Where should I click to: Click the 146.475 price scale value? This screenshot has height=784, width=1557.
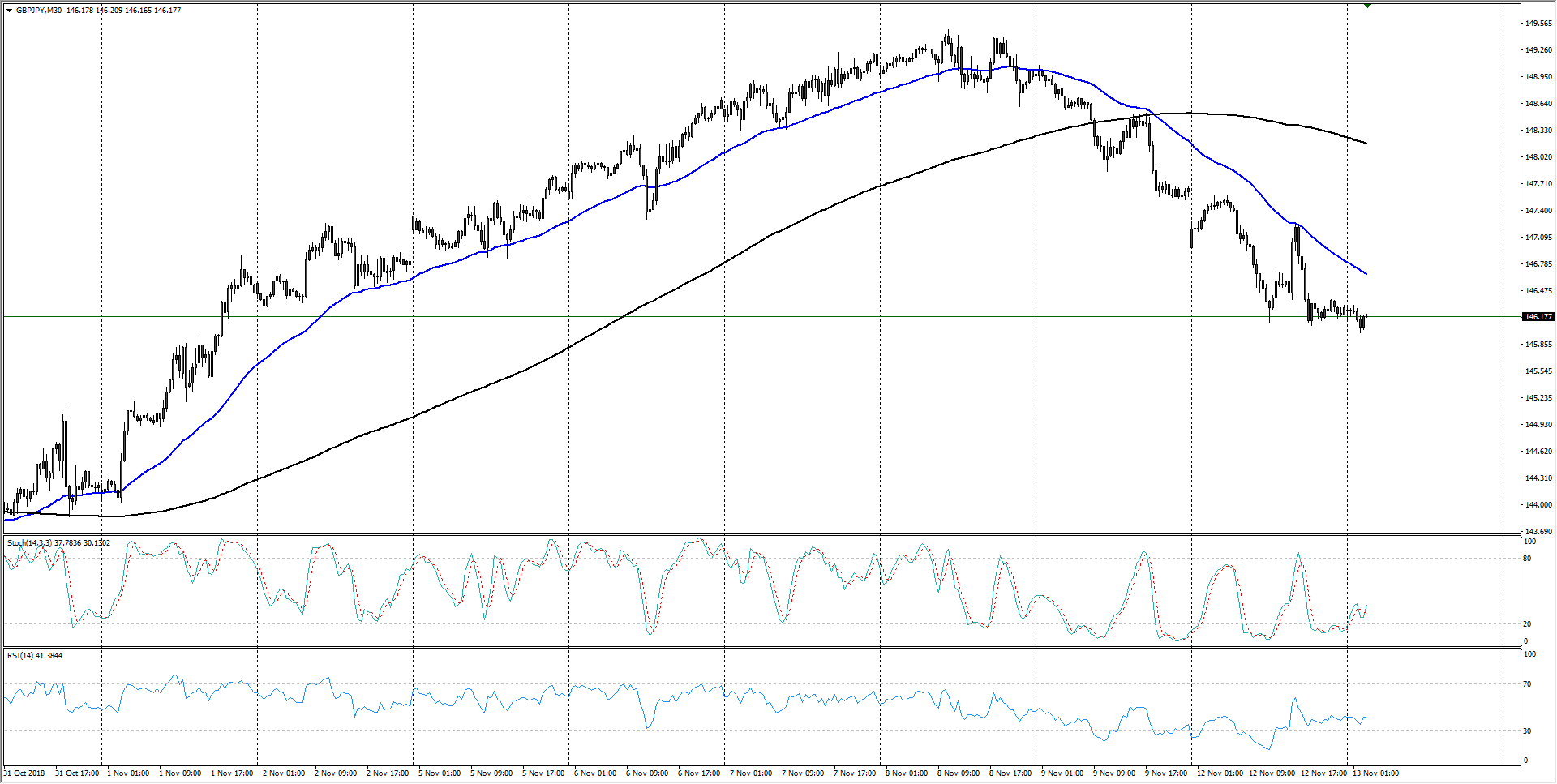pyautogui.click(x=1538, y=291)
